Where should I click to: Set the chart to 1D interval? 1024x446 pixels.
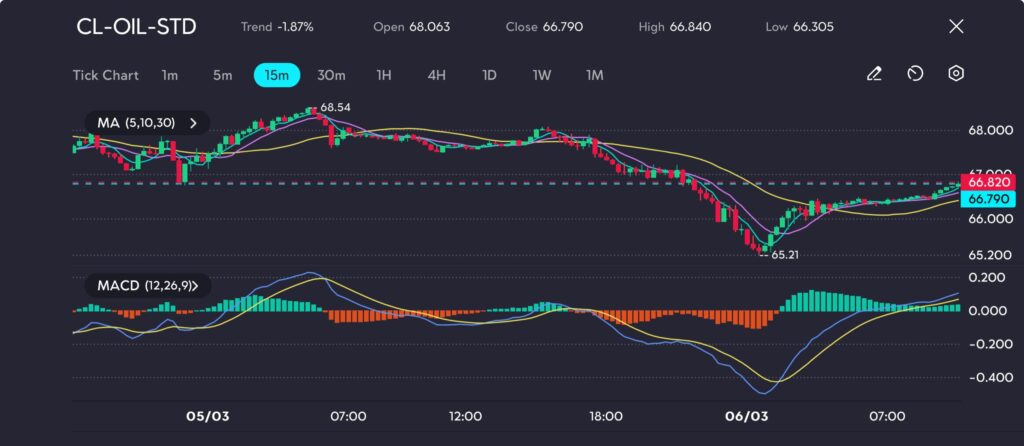pyautogui.click(x=489, y=75)
